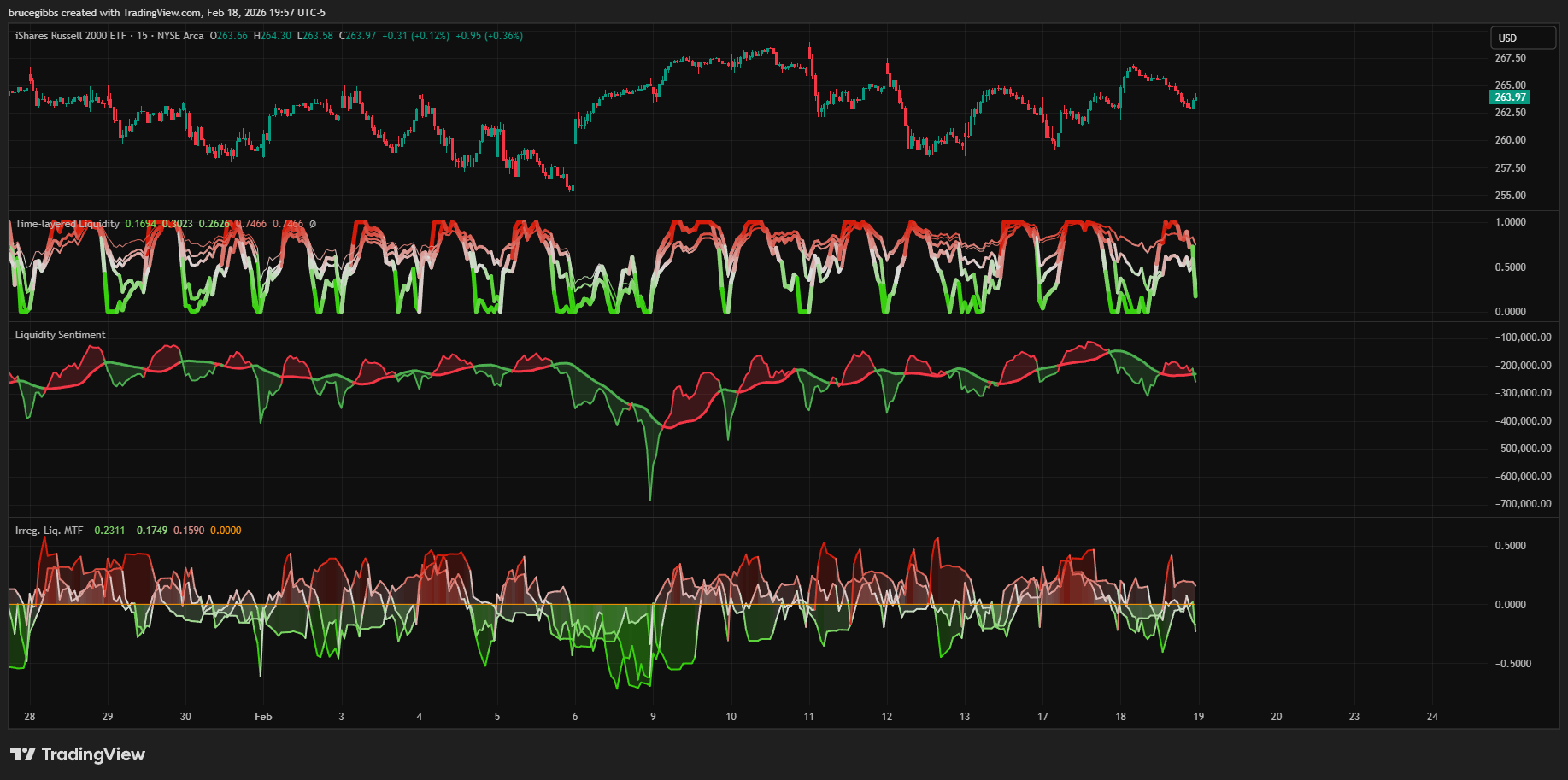
Task: Open the USD currency selector
Action: point(1523,38)
